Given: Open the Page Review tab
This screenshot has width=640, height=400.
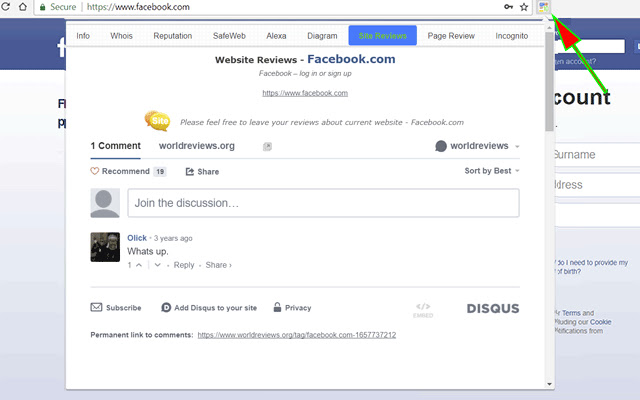Looking at the screenshot, I should 451,36.
